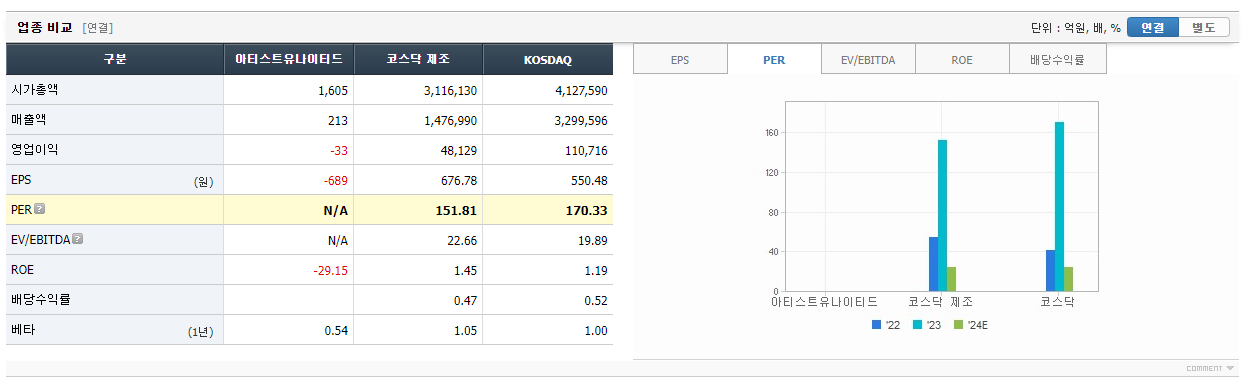The height and width of the screenshot is (381, 1243).
Task: Select revenue value 3,299,596
Action: coord(581,121)
